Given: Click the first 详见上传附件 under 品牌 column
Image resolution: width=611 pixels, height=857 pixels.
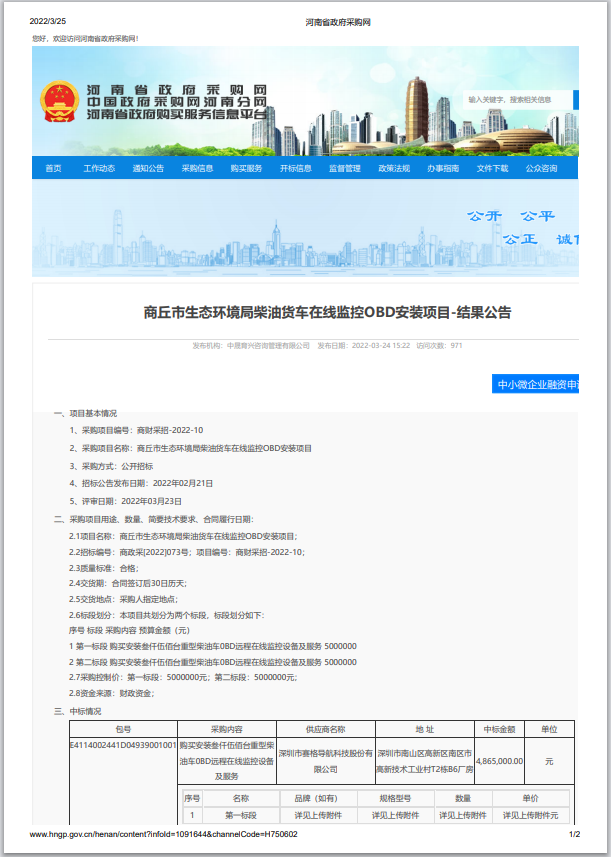Looking at the screenshot, I should tap(309, 815).
